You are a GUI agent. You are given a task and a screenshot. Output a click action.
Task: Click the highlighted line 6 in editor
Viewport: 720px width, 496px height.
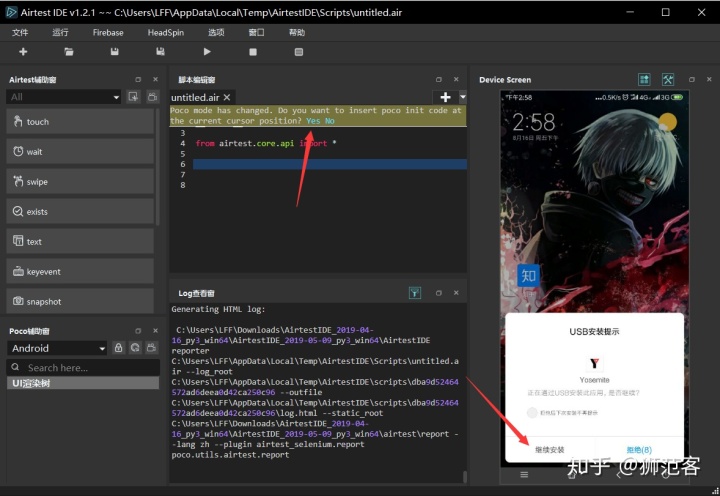coord(330,164)
